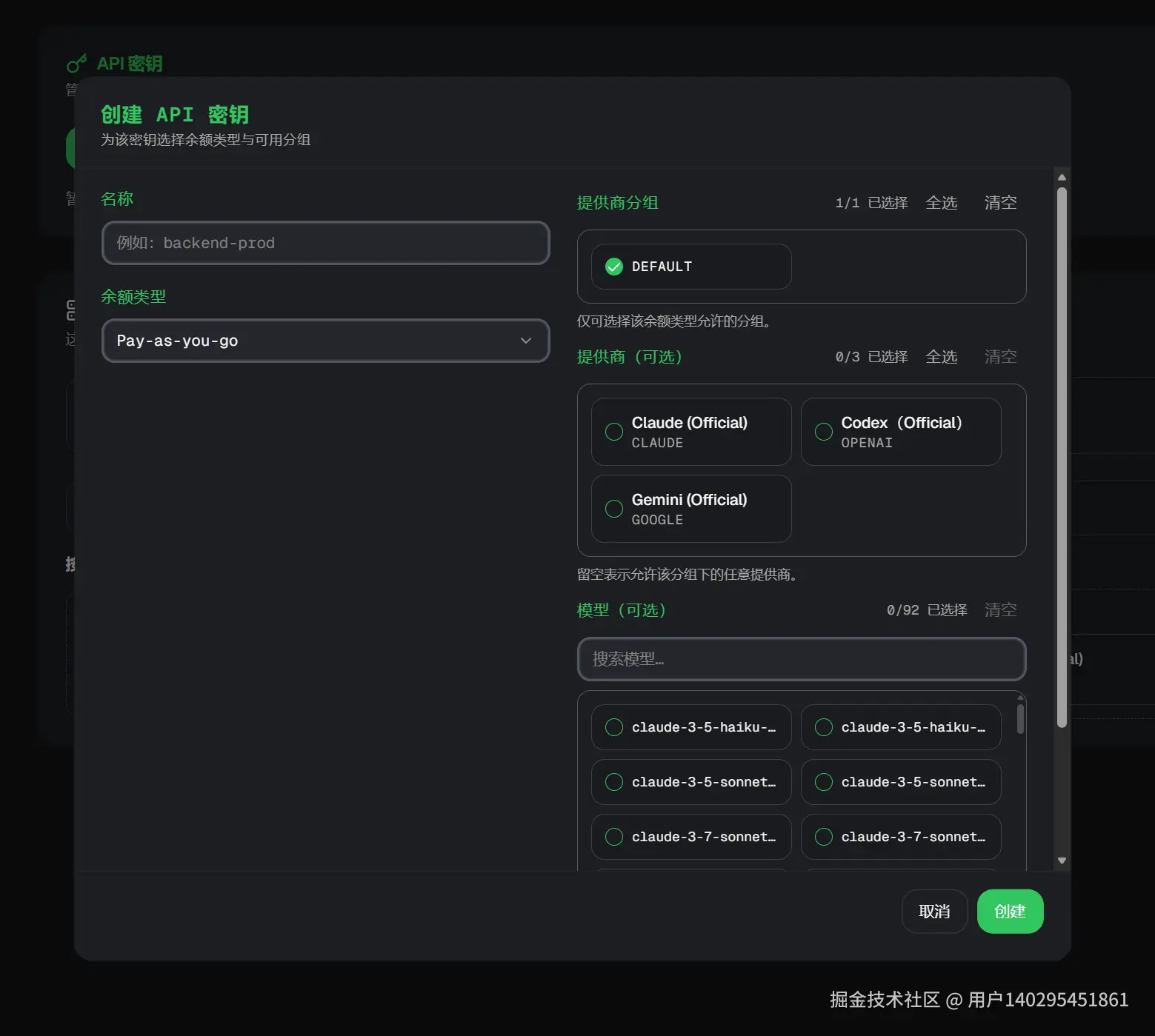
Task: Clear (清空) the optional providers selection
Action: coord(1000,357)
